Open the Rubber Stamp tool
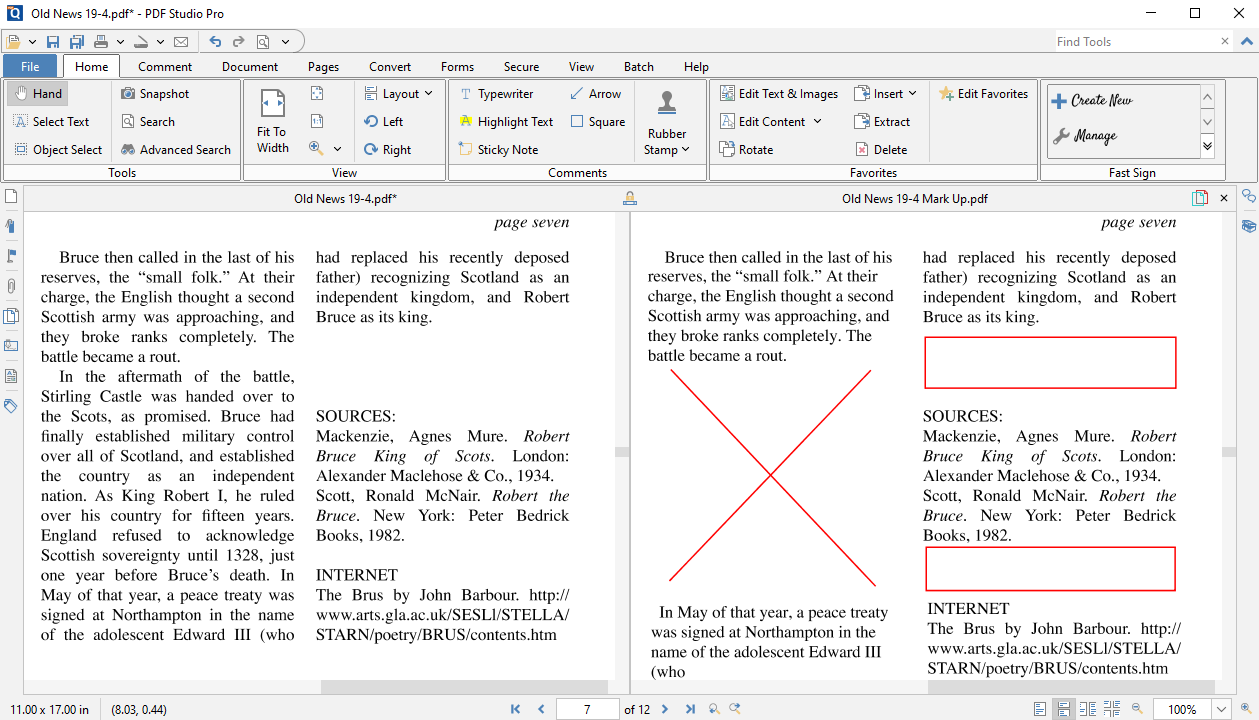 [667, 120]
